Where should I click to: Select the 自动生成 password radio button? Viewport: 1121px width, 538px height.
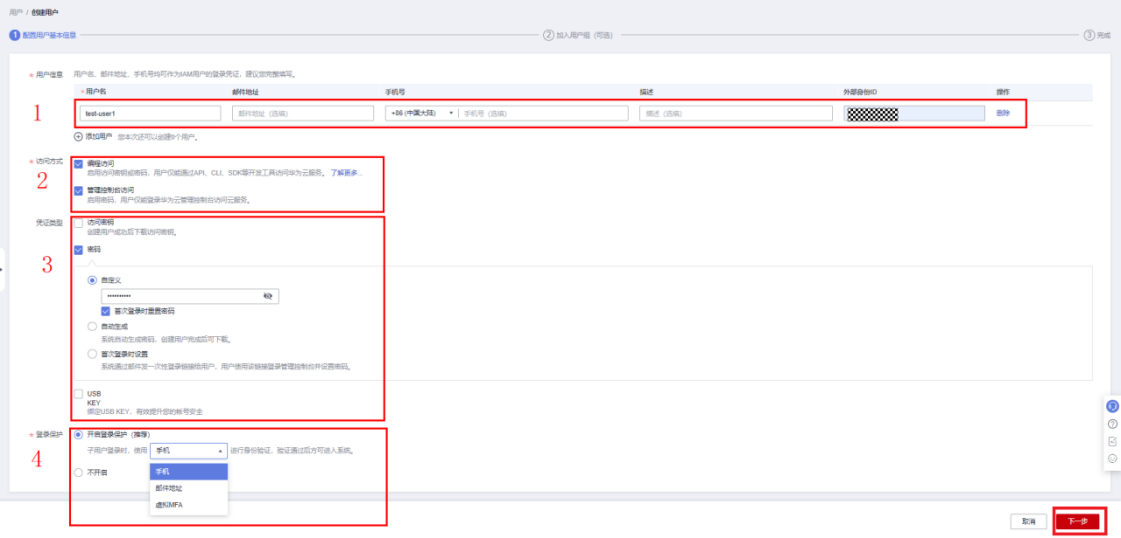pyautogui.click(x=92, y=326)
